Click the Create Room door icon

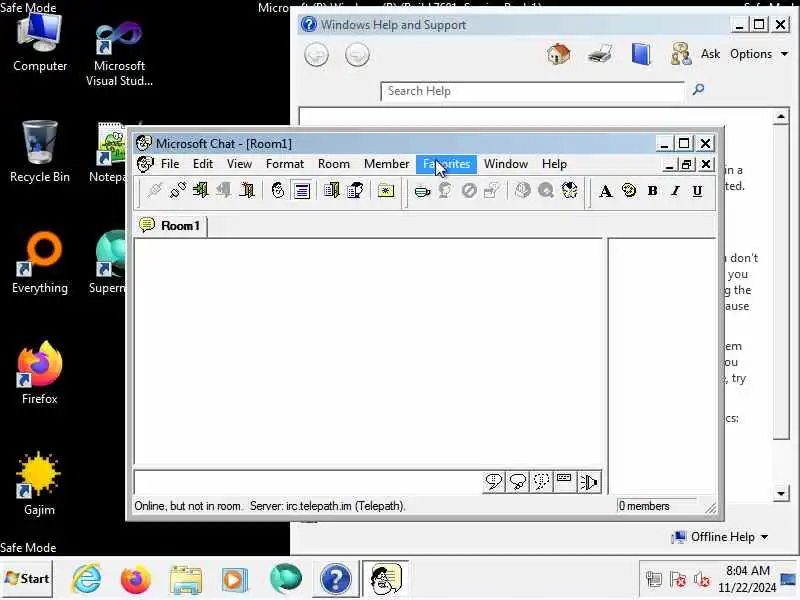click(x=247, y=191)
